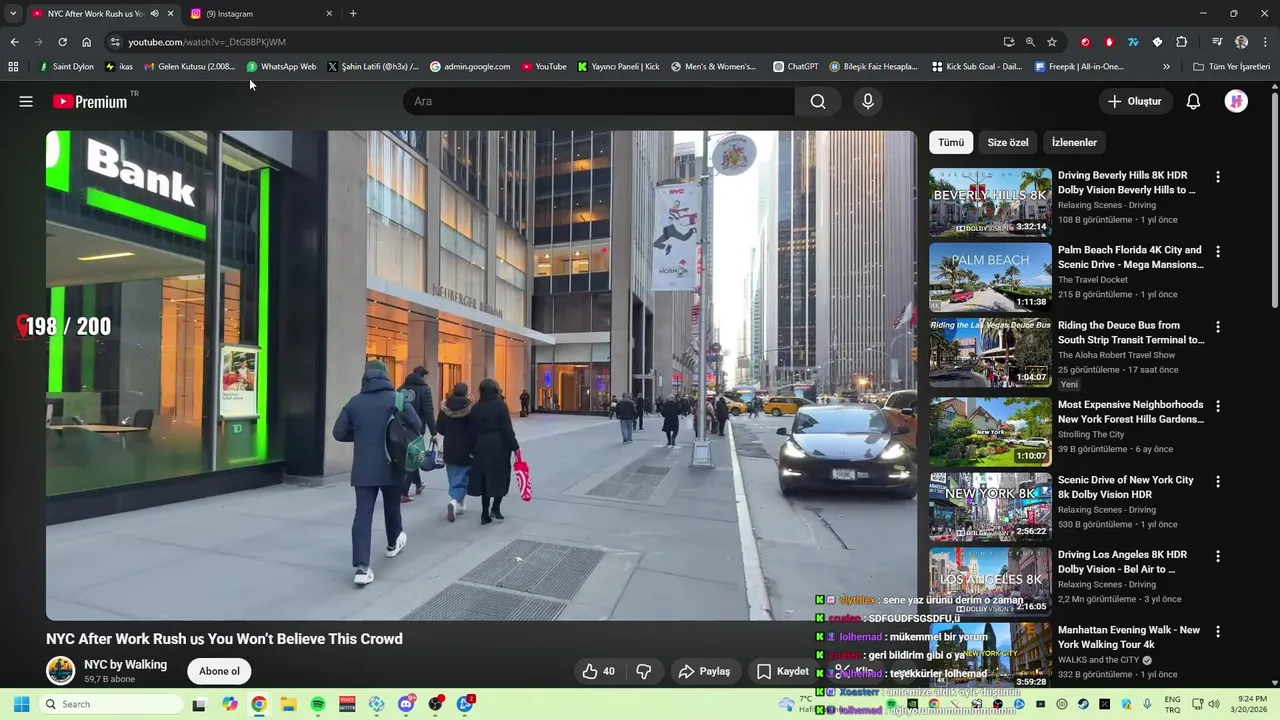Open more options for Driving Beverly Hills video
This screenshot has width=1280, height=720.
point(1217,177)
